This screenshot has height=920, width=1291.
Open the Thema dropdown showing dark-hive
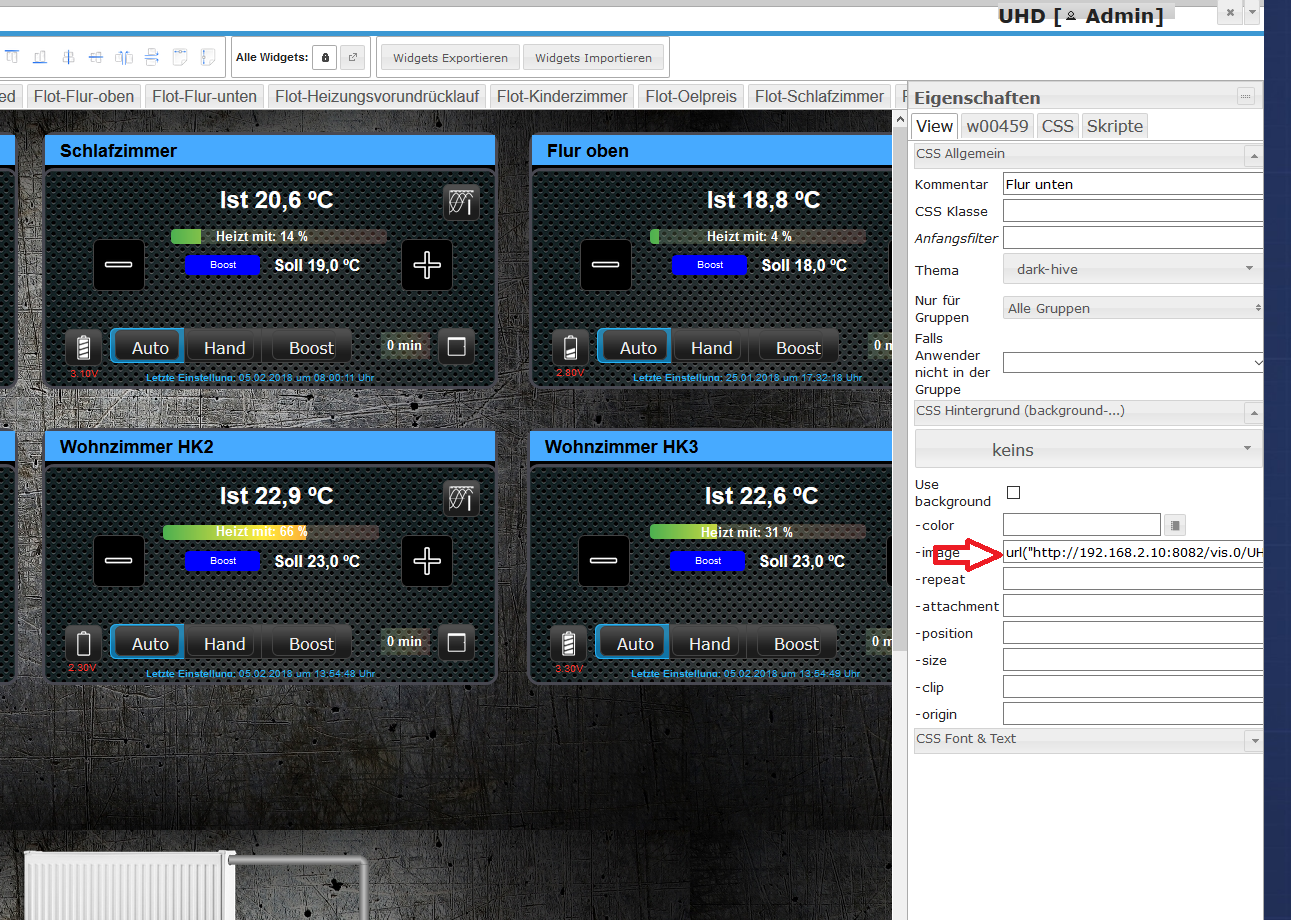point(1132,269)
